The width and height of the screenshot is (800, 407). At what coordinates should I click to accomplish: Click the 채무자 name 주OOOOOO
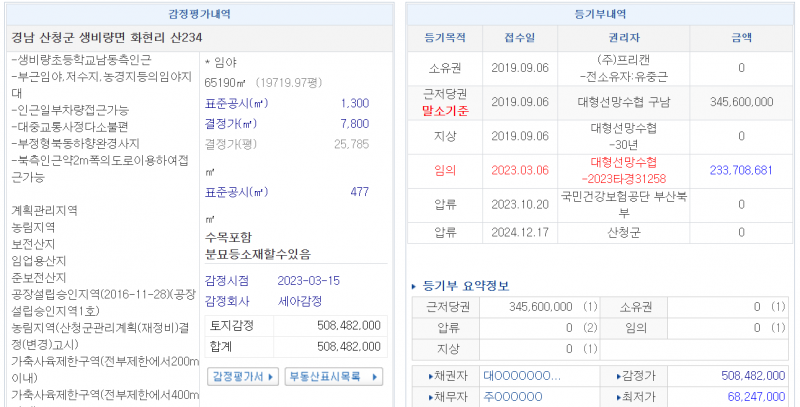[x=514, y=397]
